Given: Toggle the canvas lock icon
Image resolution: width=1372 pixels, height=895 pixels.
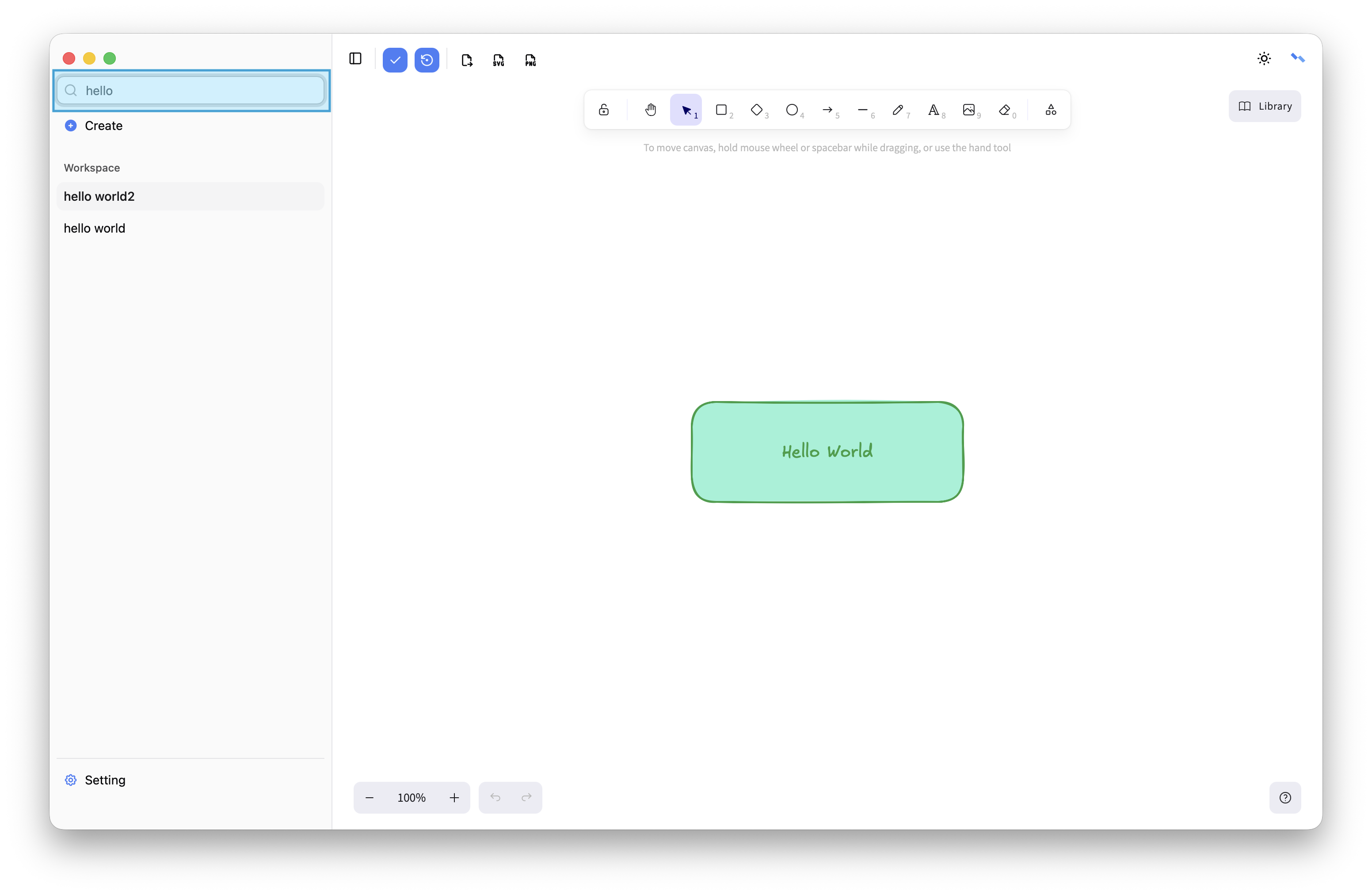Looking at the screenshot, I should pos(603,110).
